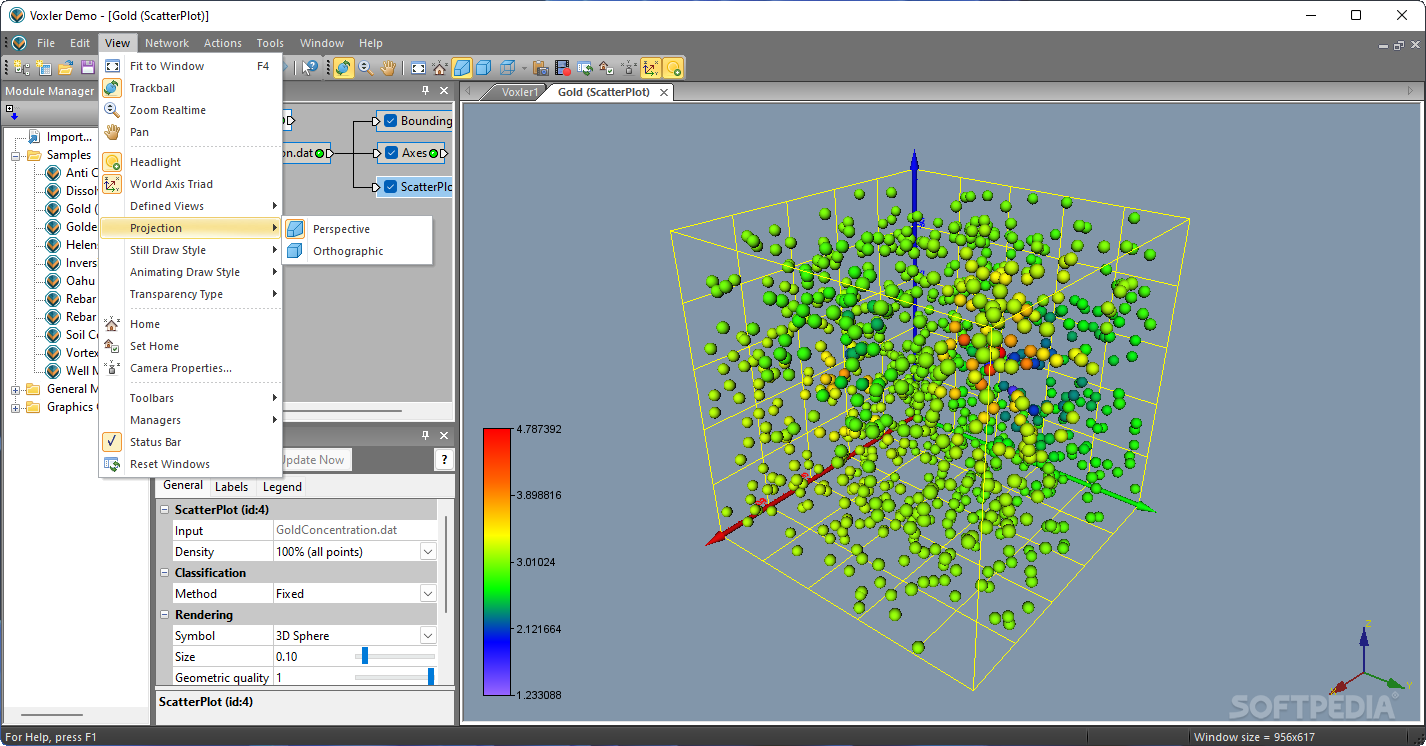
Task: Toggle the Bounding module checkbox
Action: point(390,121)
